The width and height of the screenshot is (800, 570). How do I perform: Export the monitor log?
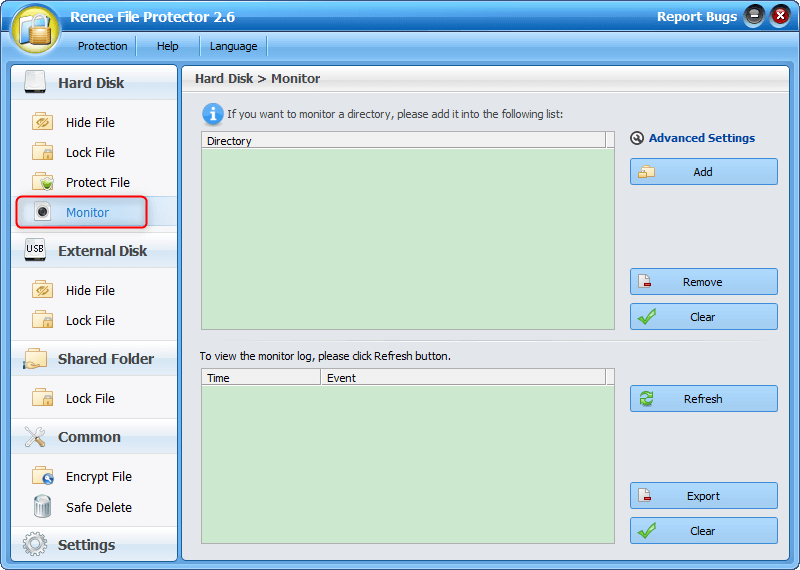(x=703, y=496)
